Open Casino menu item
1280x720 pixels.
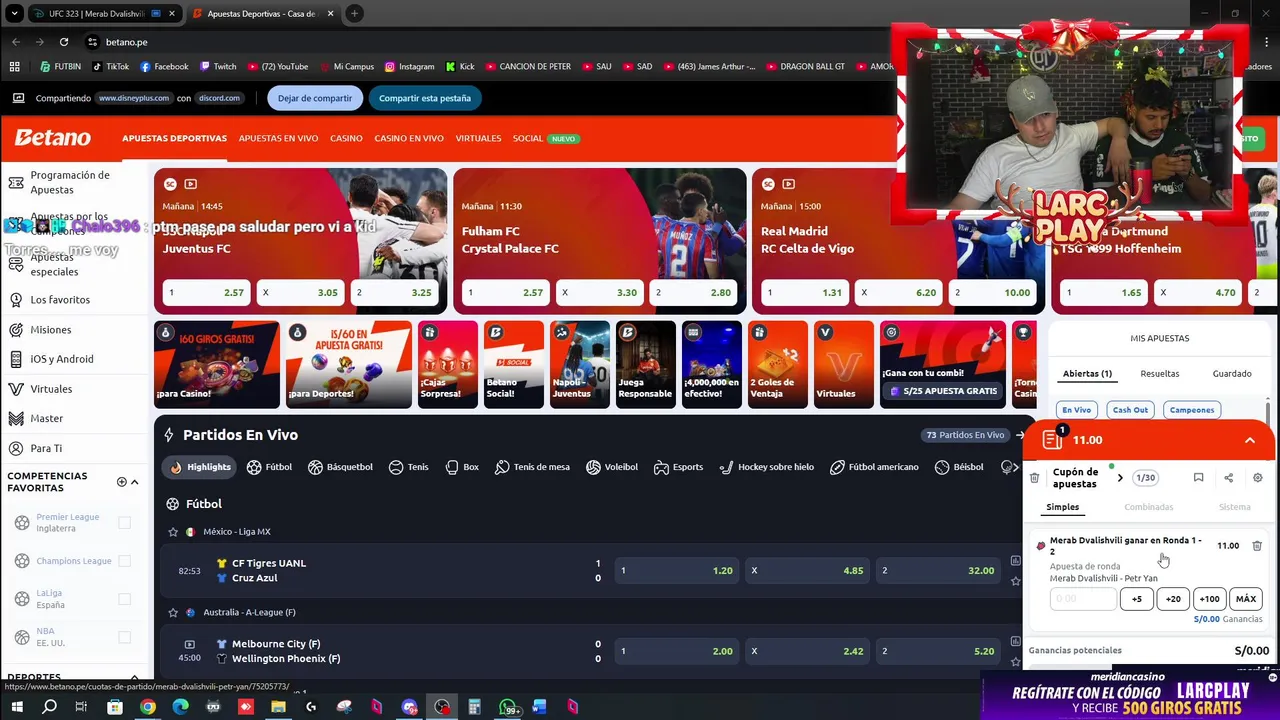tap(346, 138)
